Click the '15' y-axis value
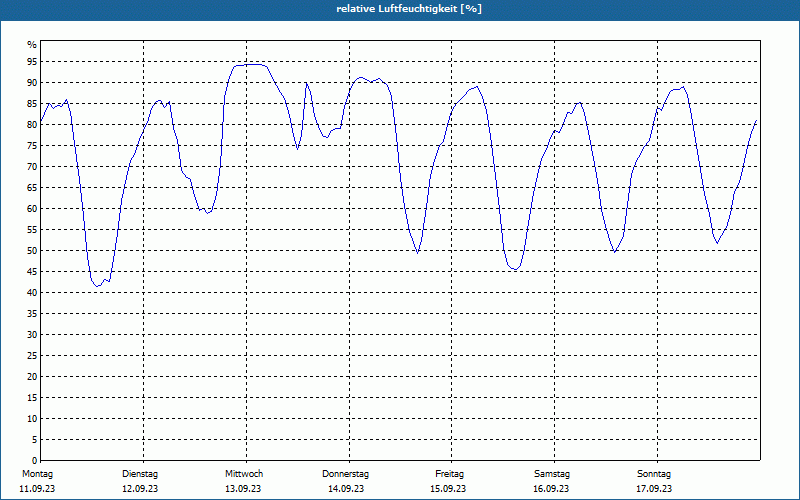Image resolution: width=800 pixels, height=500 pixels. 32,397
